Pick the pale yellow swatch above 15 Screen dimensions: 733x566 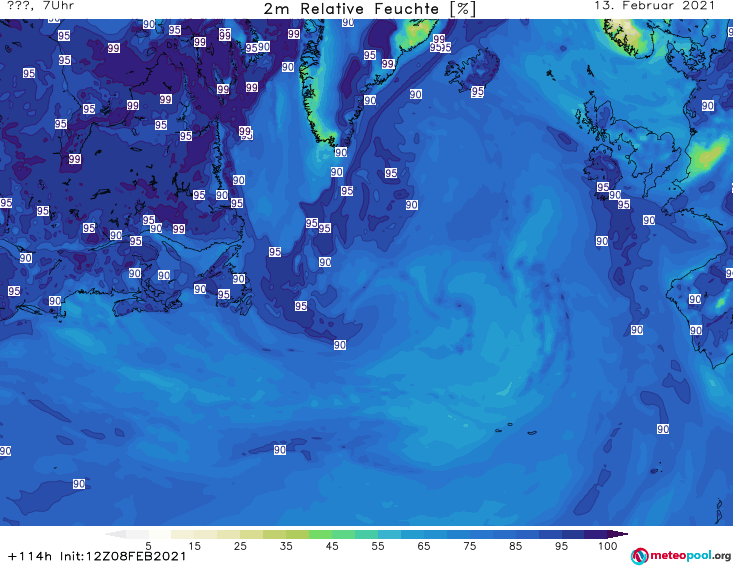(x=182, y=534)
